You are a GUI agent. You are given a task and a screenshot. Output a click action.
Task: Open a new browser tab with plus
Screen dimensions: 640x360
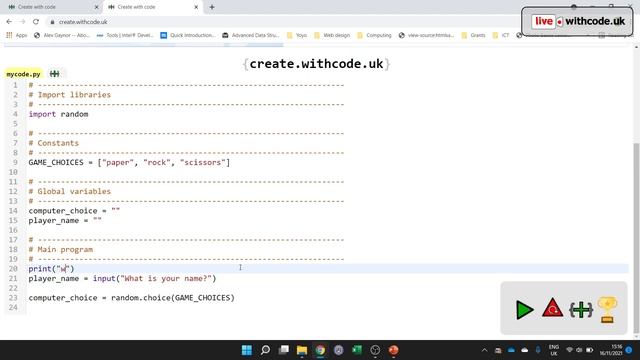coord(212,7)
